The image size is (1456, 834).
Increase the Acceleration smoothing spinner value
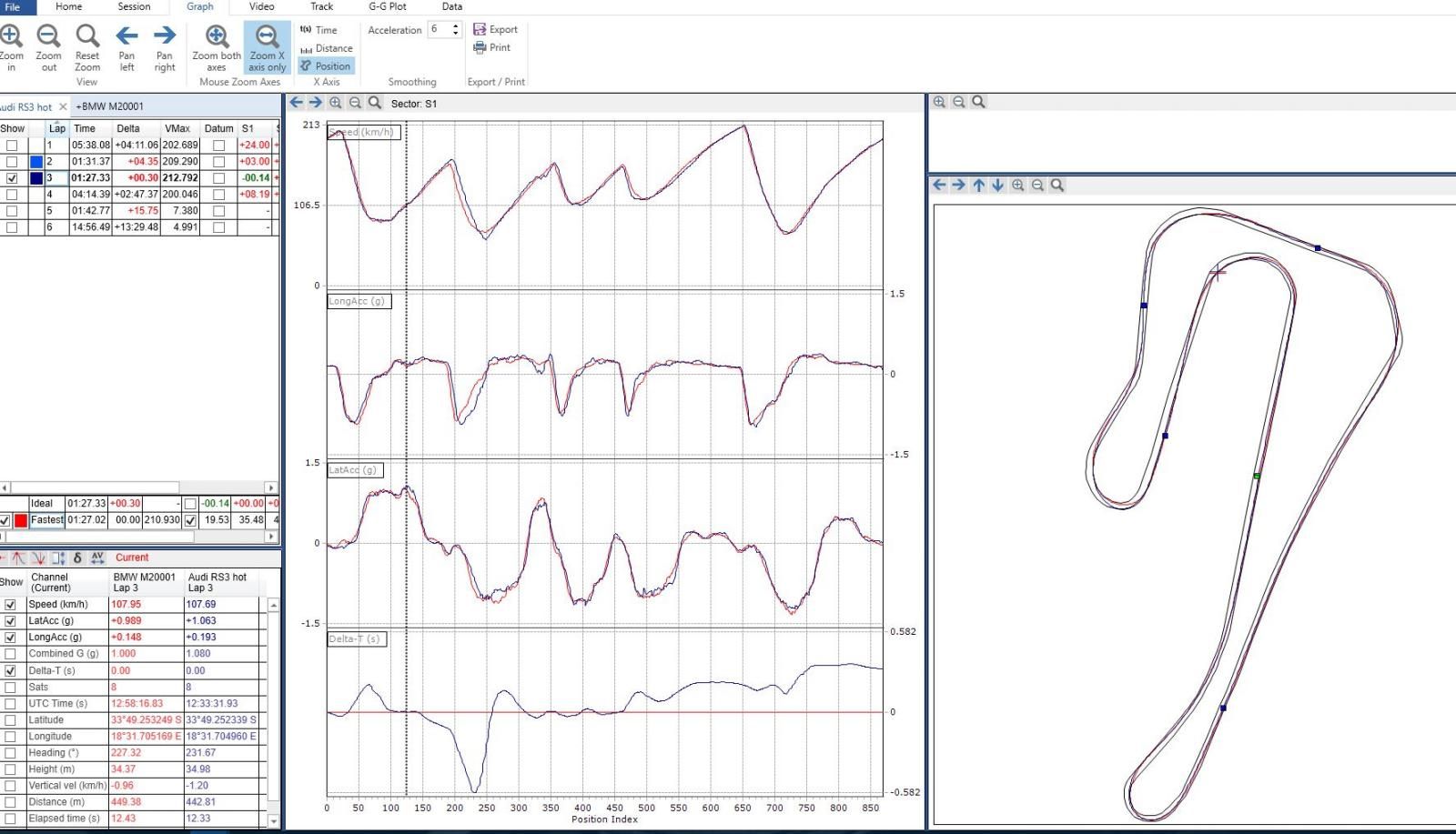coord(455,26)
